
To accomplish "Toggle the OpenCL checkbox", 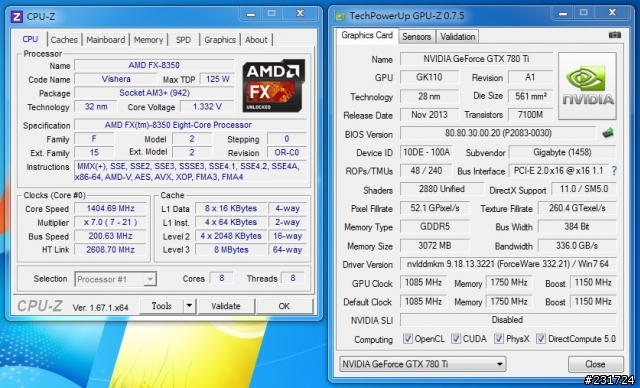I will point(407,339).
